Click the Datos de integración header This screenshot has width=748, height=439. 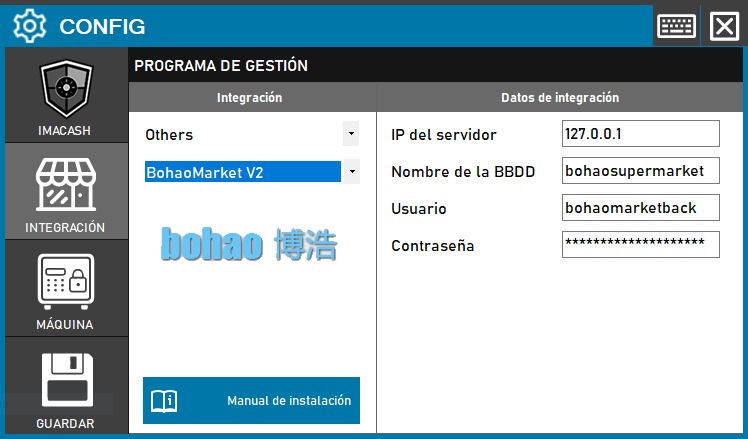tap(559, 98)
